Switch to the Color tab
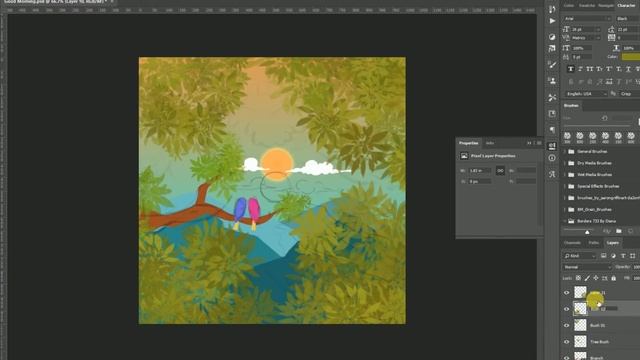The image size is (640, 360). (569, 6)
